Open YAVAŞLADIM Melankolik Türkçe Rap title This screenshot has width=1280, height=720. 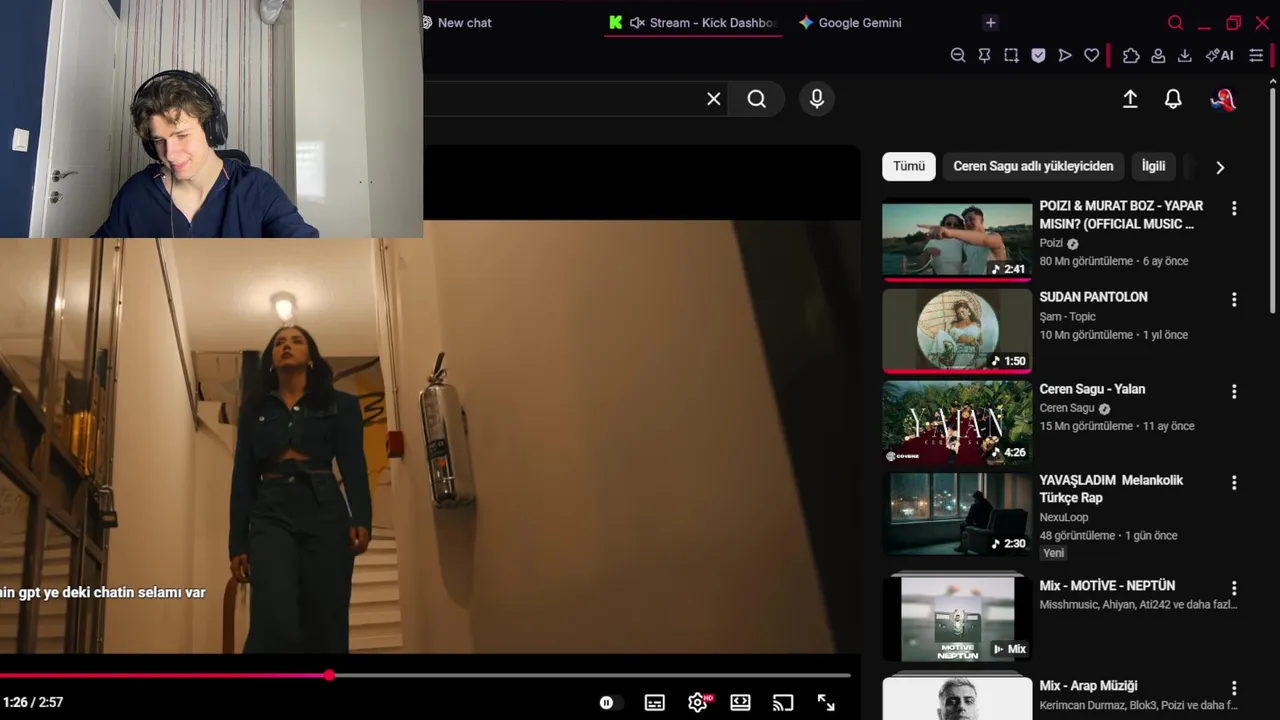click(x=1111, y=489)
